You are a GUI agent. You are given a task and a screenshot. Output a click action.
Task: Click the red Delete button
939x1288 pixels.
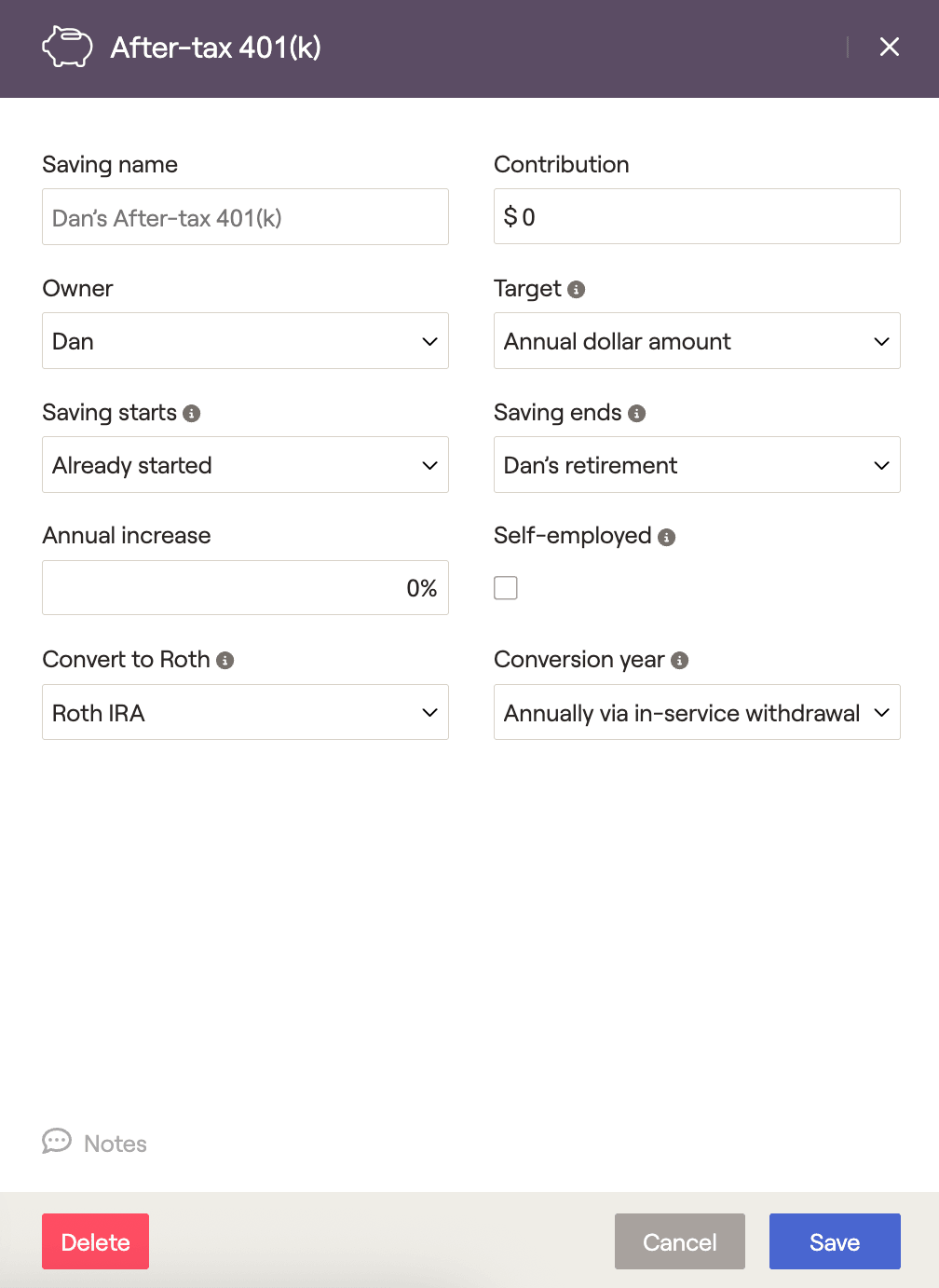click(95, 1241)
